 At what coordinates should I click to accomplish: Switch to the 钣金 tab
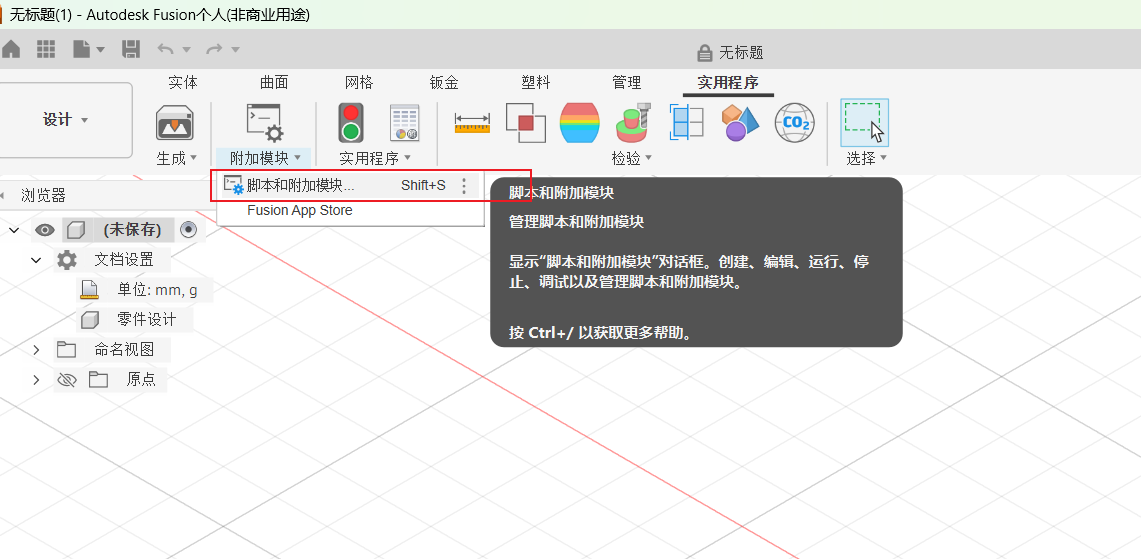click(444, 82)
